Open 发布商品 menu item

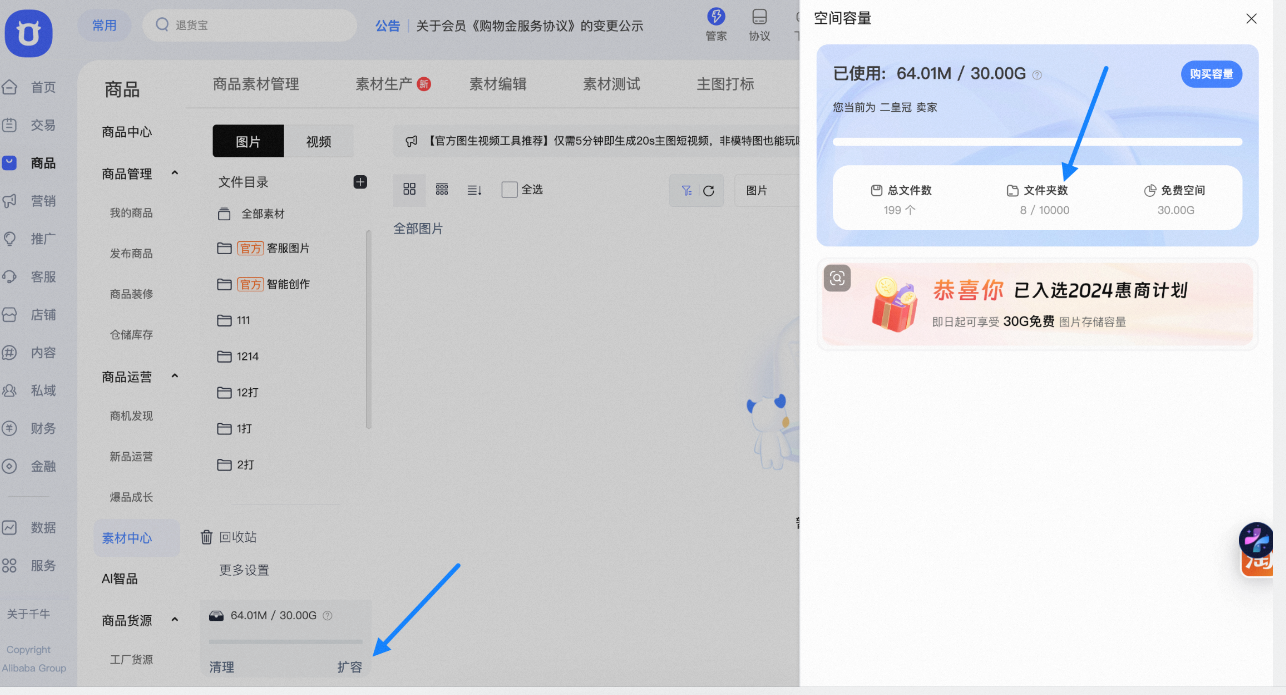coord(131,254)
